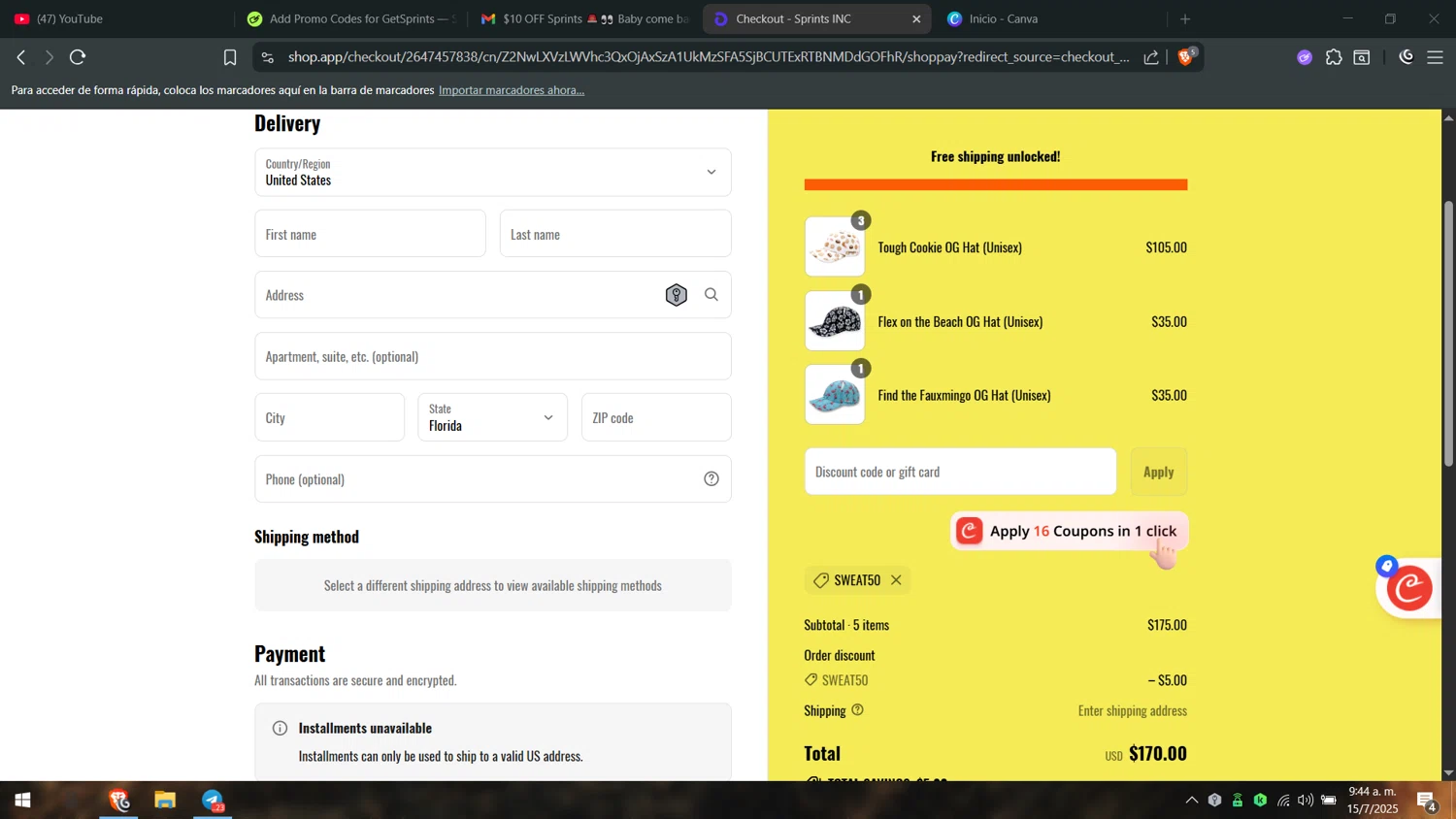This screenshot has width=1456, height=819.
Task: Switch to Add Promo Codes for GetSprints tab
Action: (x=350, y=18)
